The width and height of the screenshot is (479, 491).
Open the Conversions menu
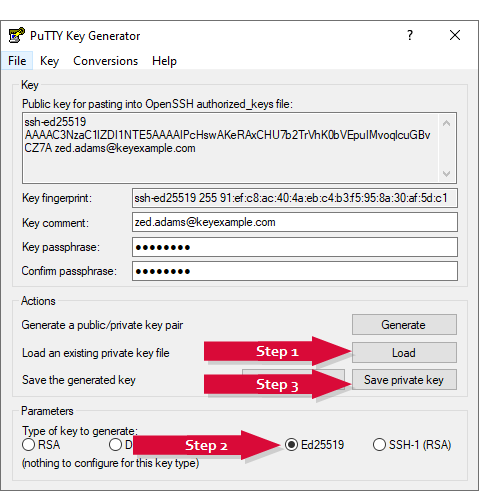pyautogui.click(x=105, y=61)
